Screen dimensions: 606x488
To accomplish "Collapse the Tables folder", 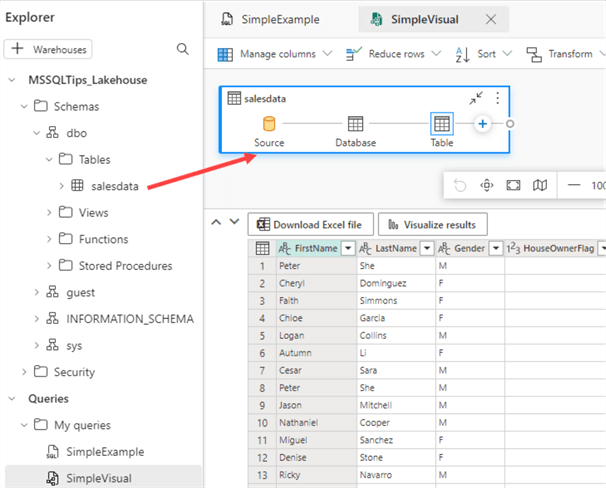I will point(50,159).
